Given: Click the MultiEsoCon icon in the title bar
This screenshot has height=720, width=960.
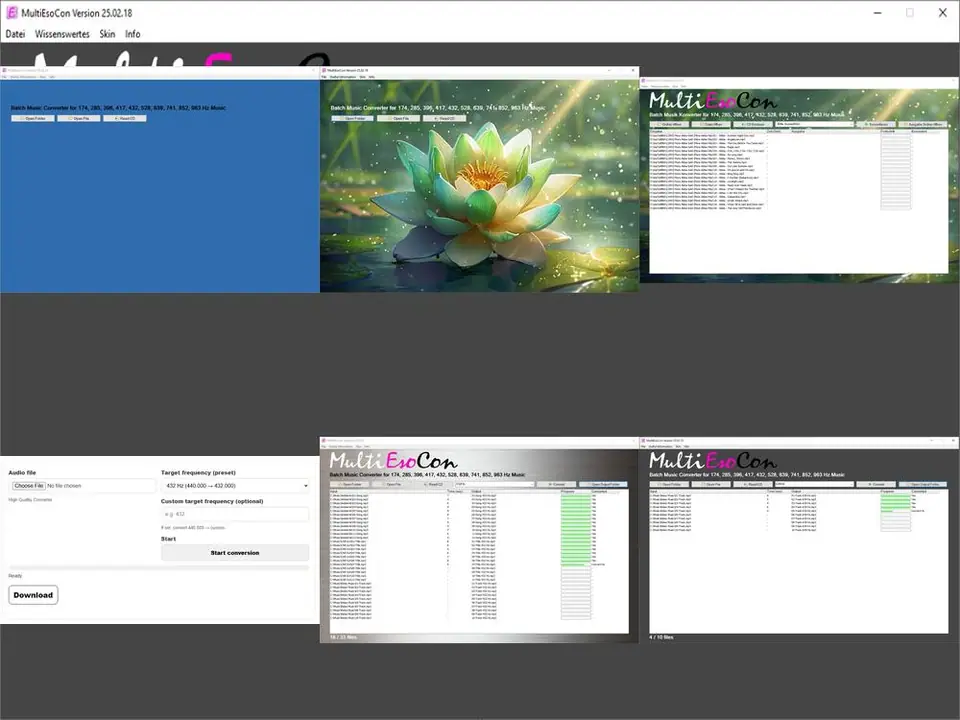Looking at the screenshot, I should point(10,12).
